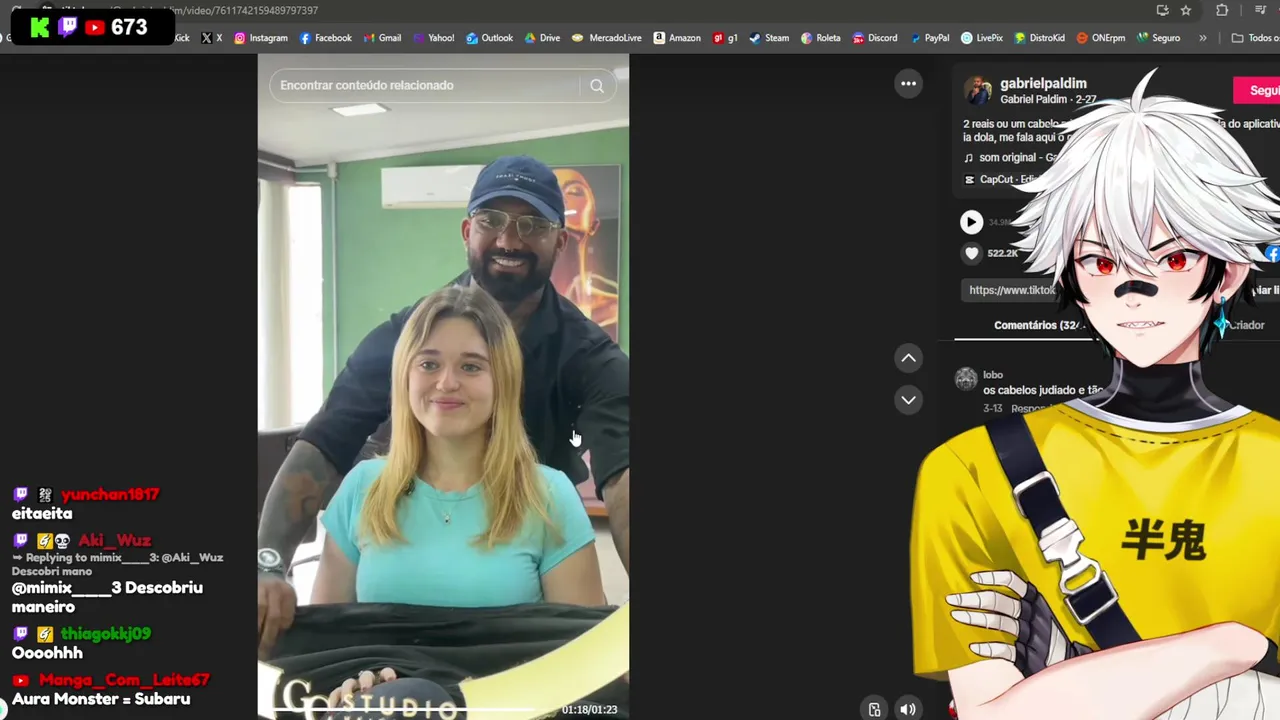The image size is (1280, 720).
Task: Open the Seguro bookmark
Action: [1159, 38]
